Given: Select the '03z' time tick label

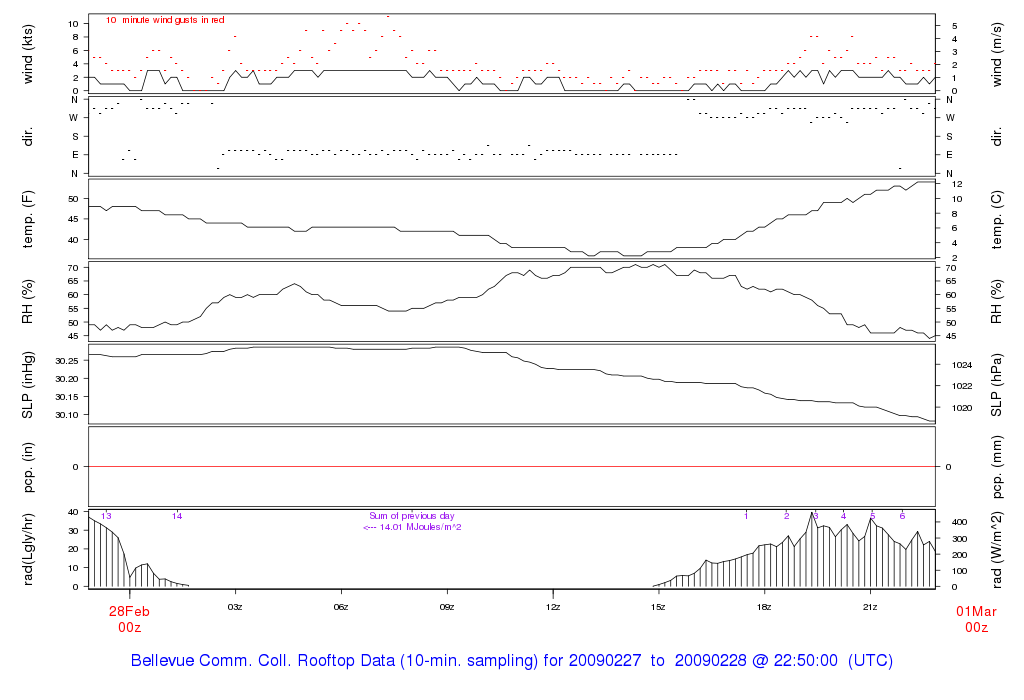Looking at the screenshot, I should tap(235, 607).
